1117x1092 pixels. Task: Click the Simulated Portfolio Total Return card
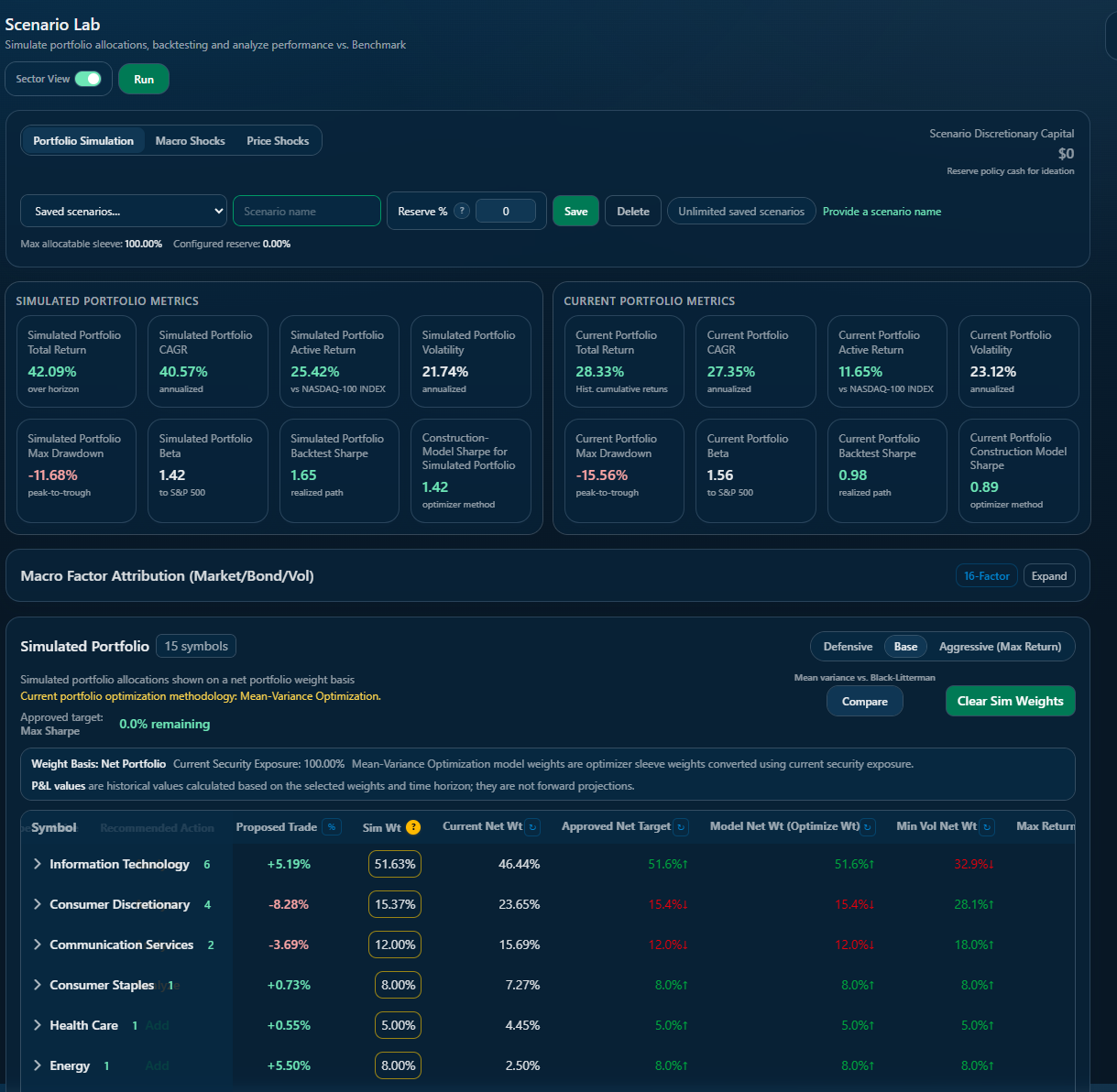[x=77, y=362]
